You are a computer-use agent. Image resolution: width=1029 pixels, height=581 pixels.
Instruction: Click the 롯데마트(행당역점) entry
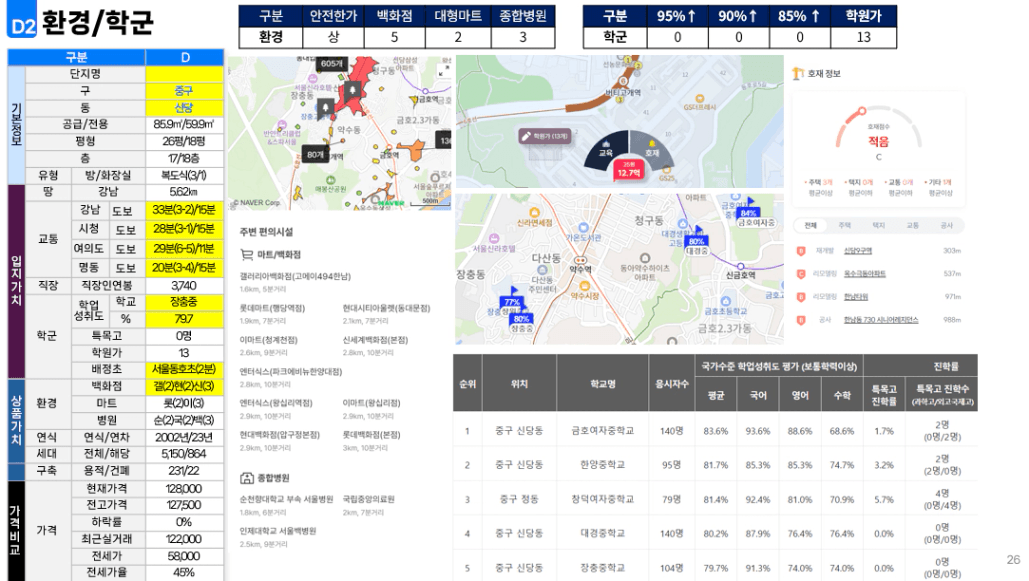[272, 308]
